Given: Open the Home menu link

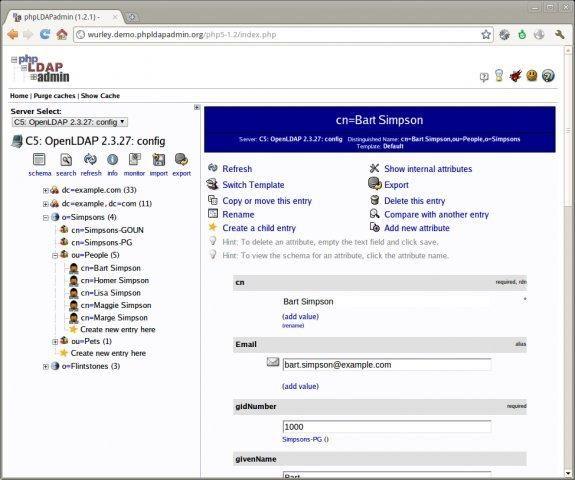Looking at the screenshot, I should coord(19,96).
